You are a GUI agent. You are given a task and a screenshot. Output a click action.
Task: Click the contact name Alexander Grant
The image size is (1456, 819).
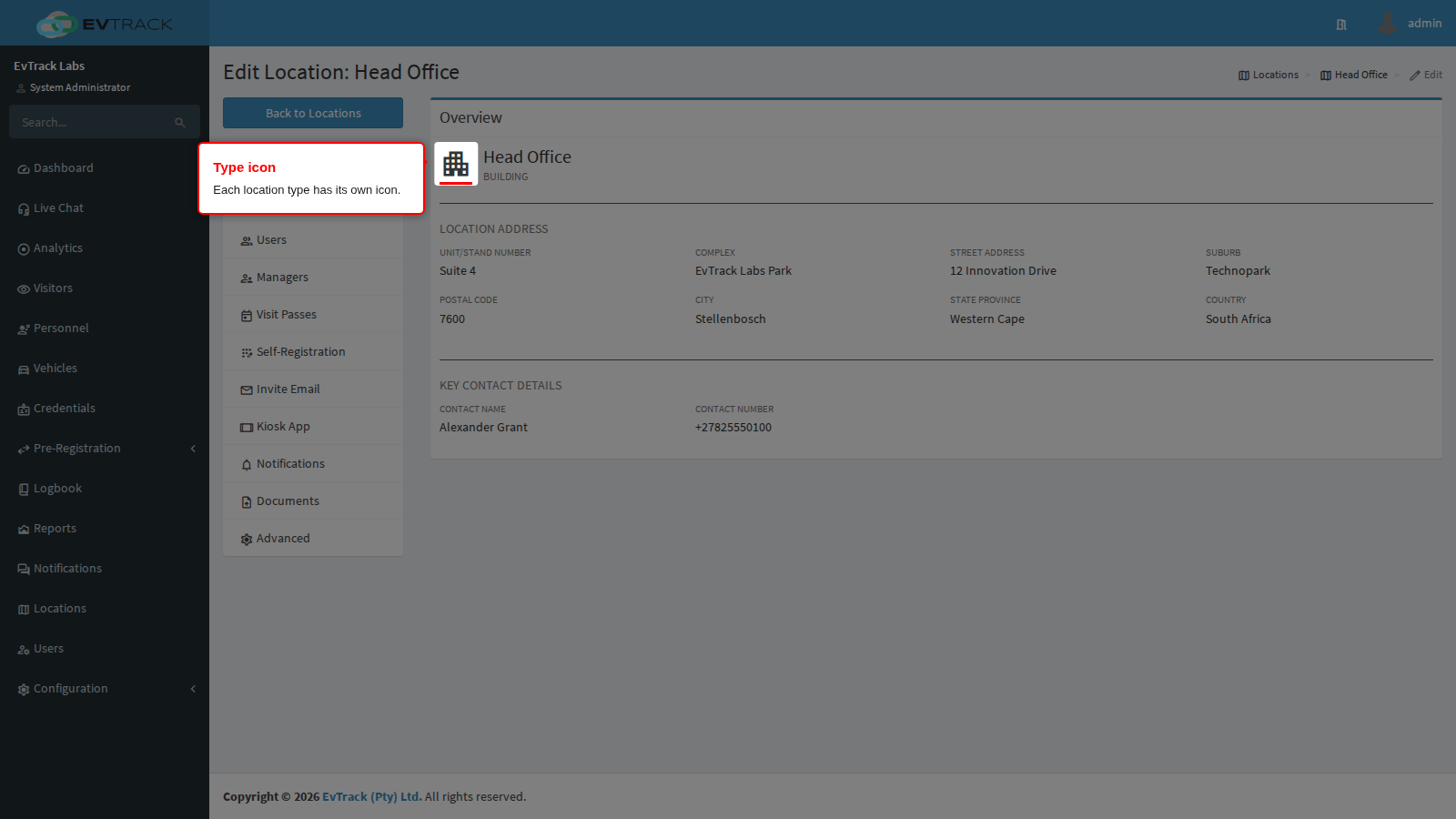[x=483, y=428]
